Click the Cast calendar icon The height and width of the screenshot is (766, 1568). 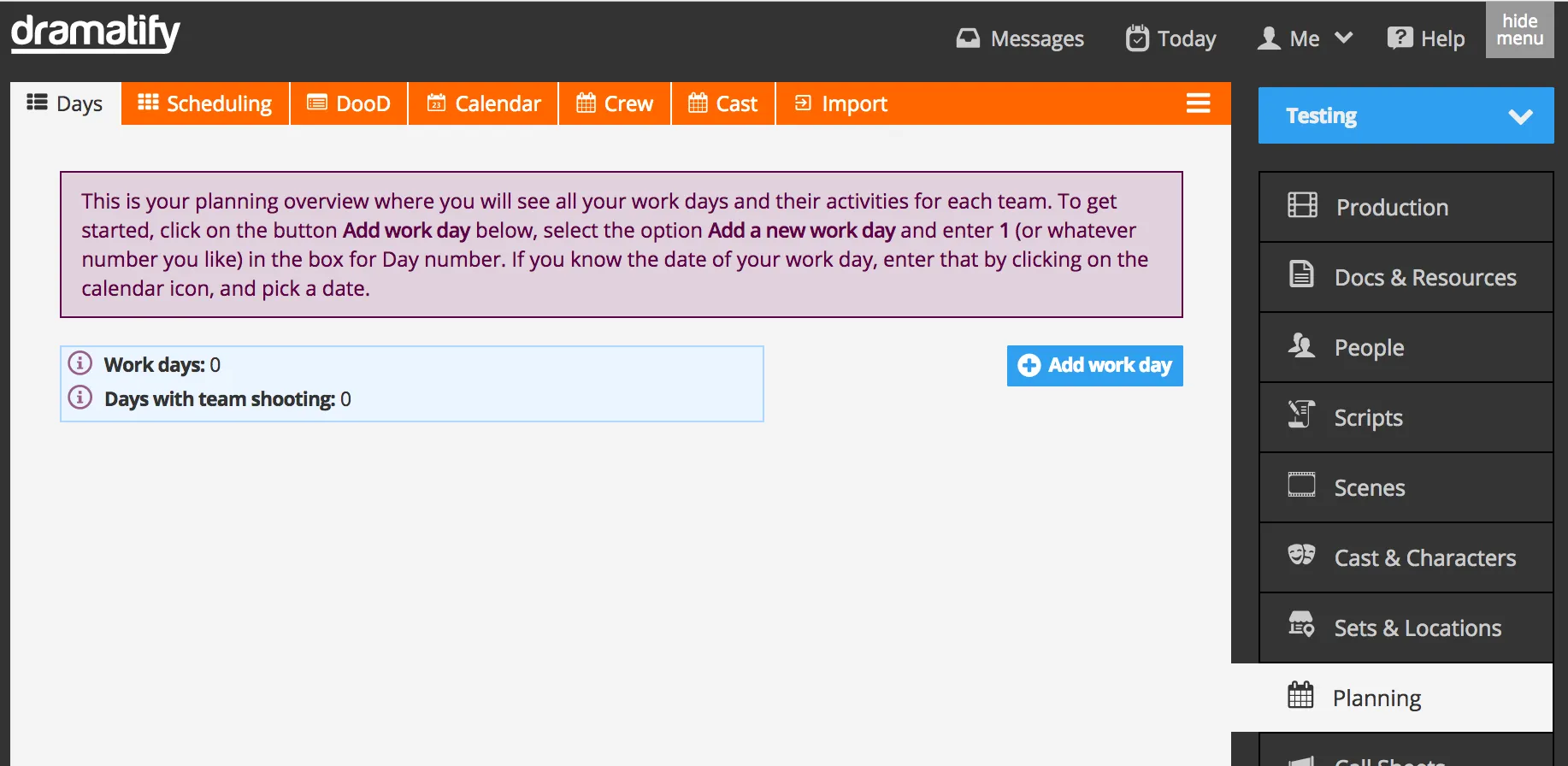698,103
